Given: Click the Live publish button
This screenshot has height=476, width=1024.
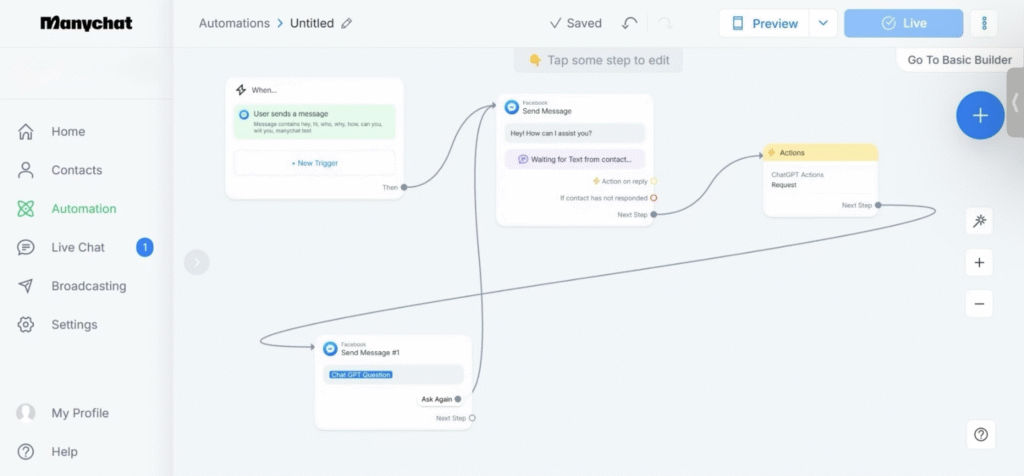Looking at the screenshot, I should (903, 23).
